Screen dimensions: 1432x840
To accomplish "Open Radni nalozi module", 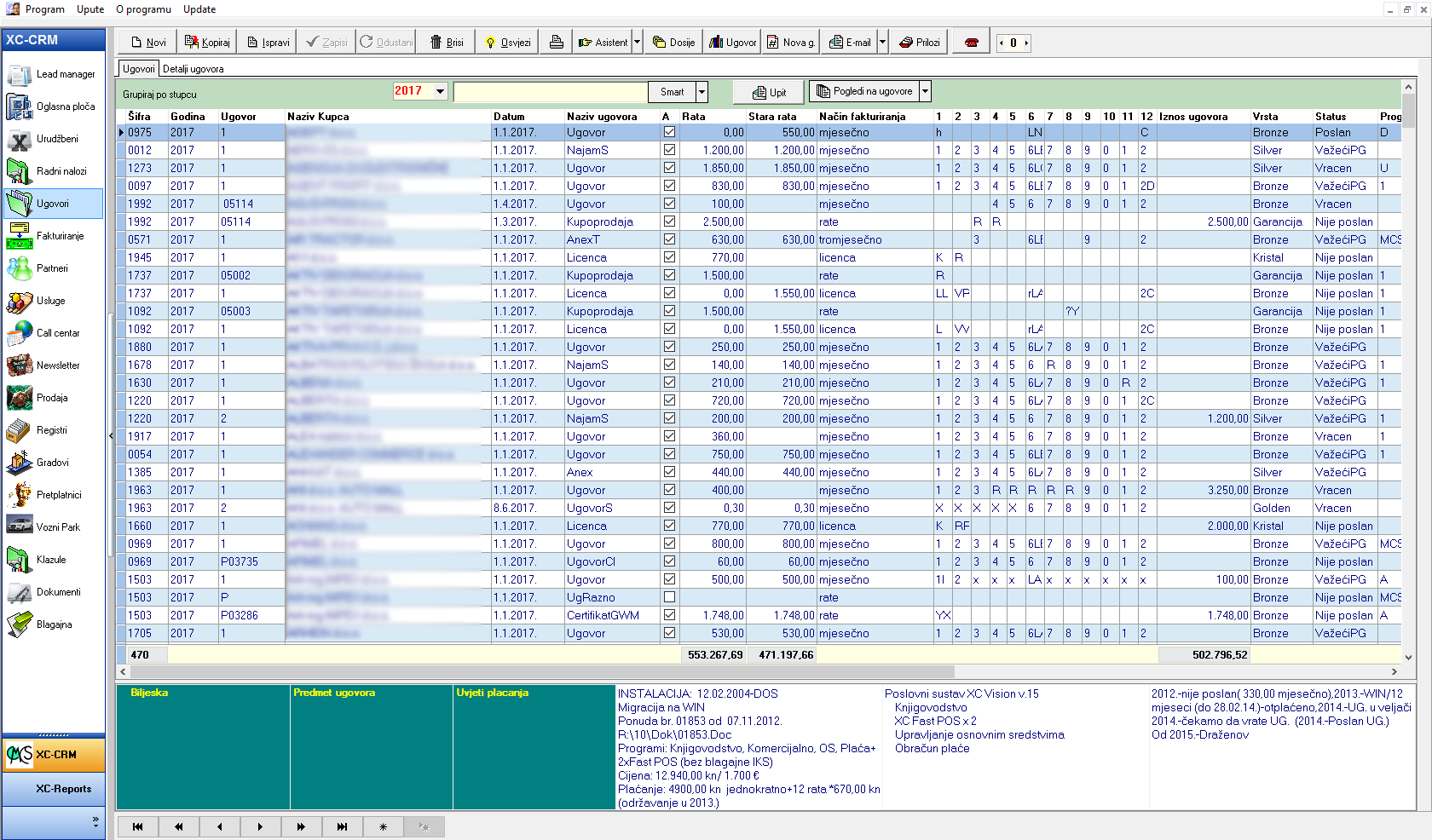I will 53,171.
